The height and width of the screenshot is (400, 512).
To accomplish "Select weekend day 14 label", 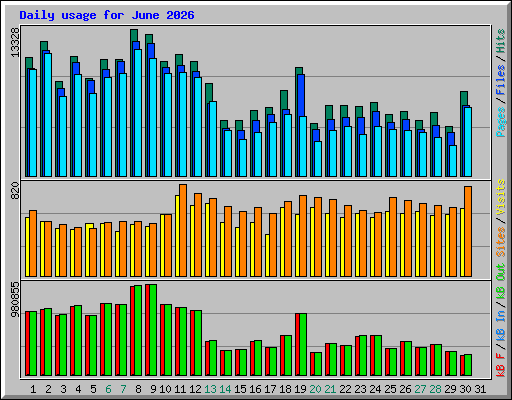I will click(x=225, y=389).
